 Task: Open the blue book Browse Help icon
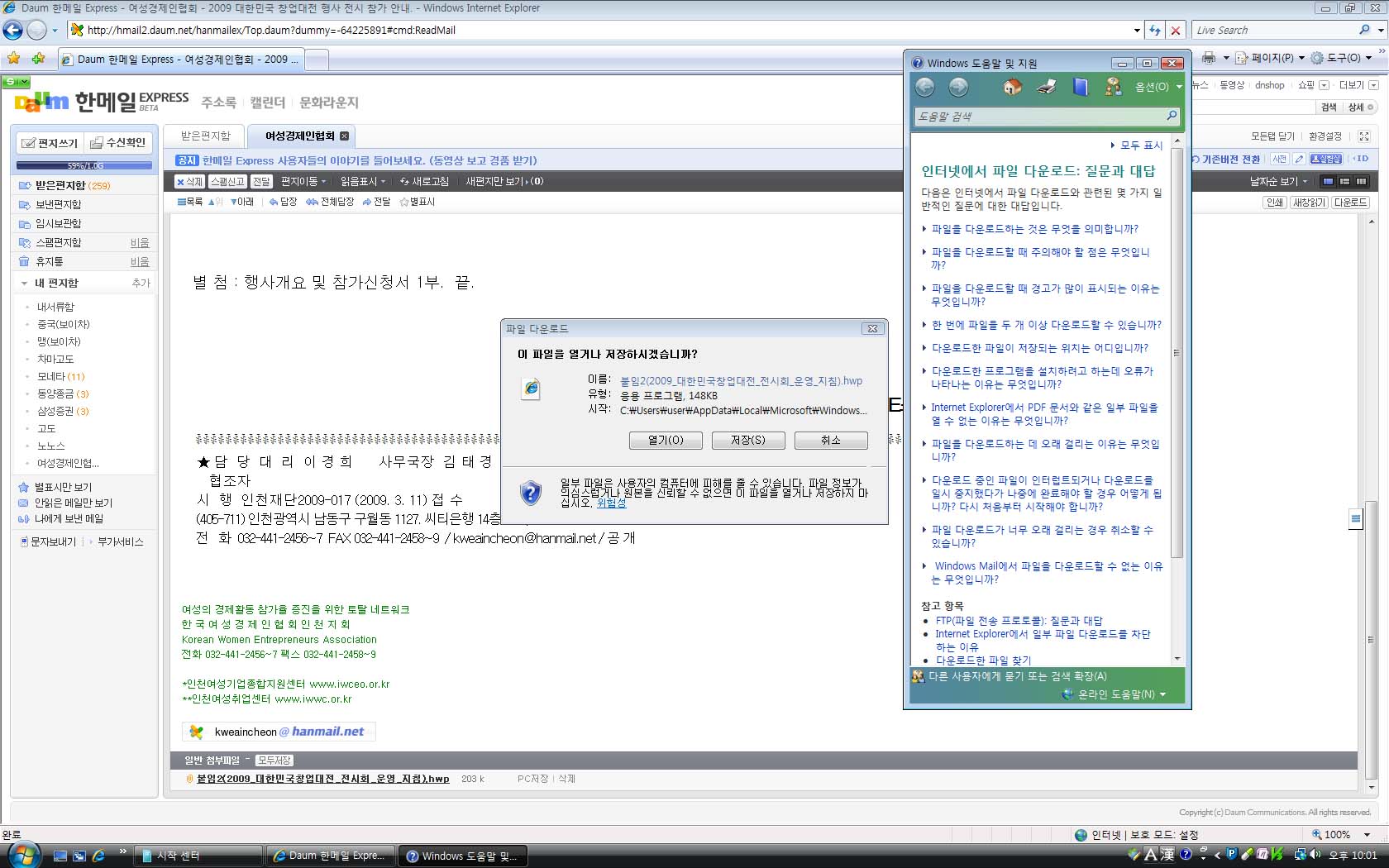click(x=1080, y=87)
